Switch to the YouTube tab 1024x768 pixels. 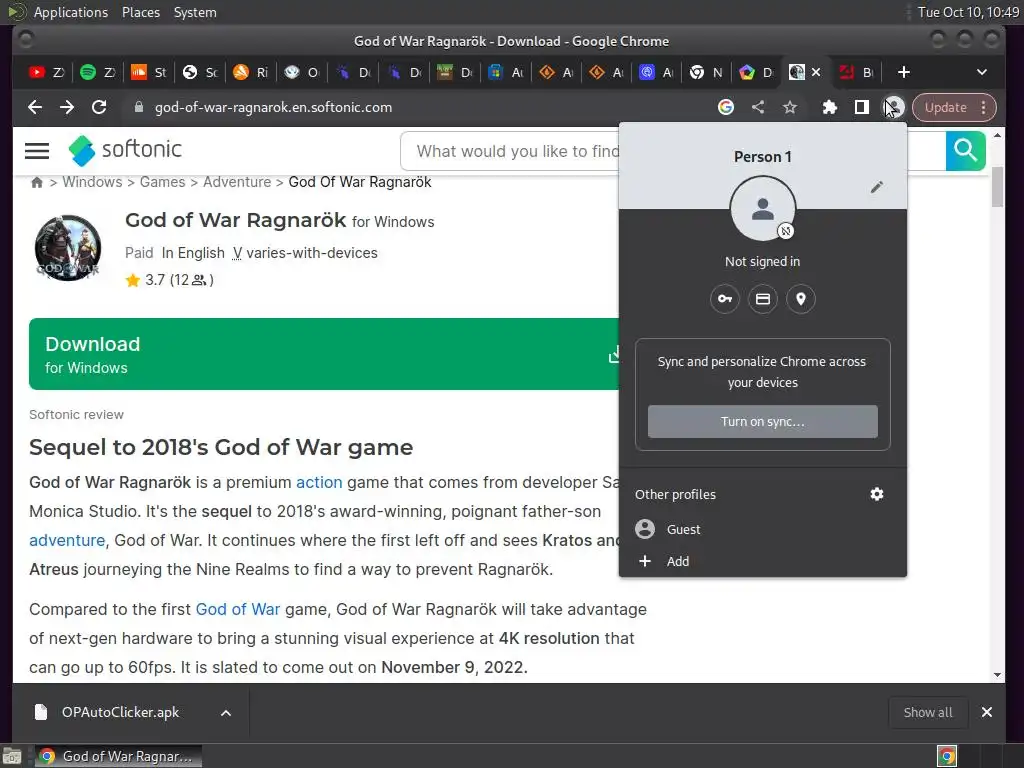pos(46,72)
